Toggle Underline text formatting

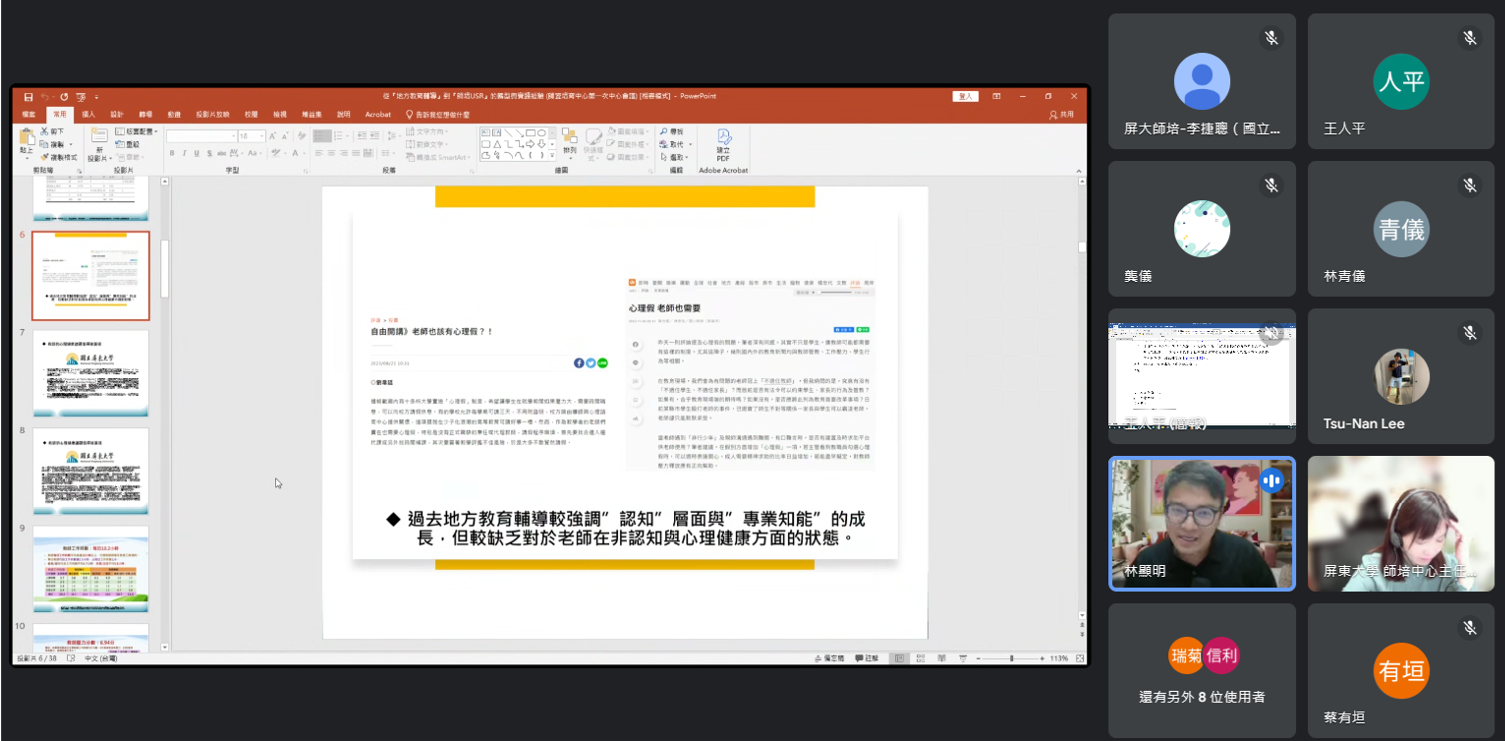tap(197, 153)
